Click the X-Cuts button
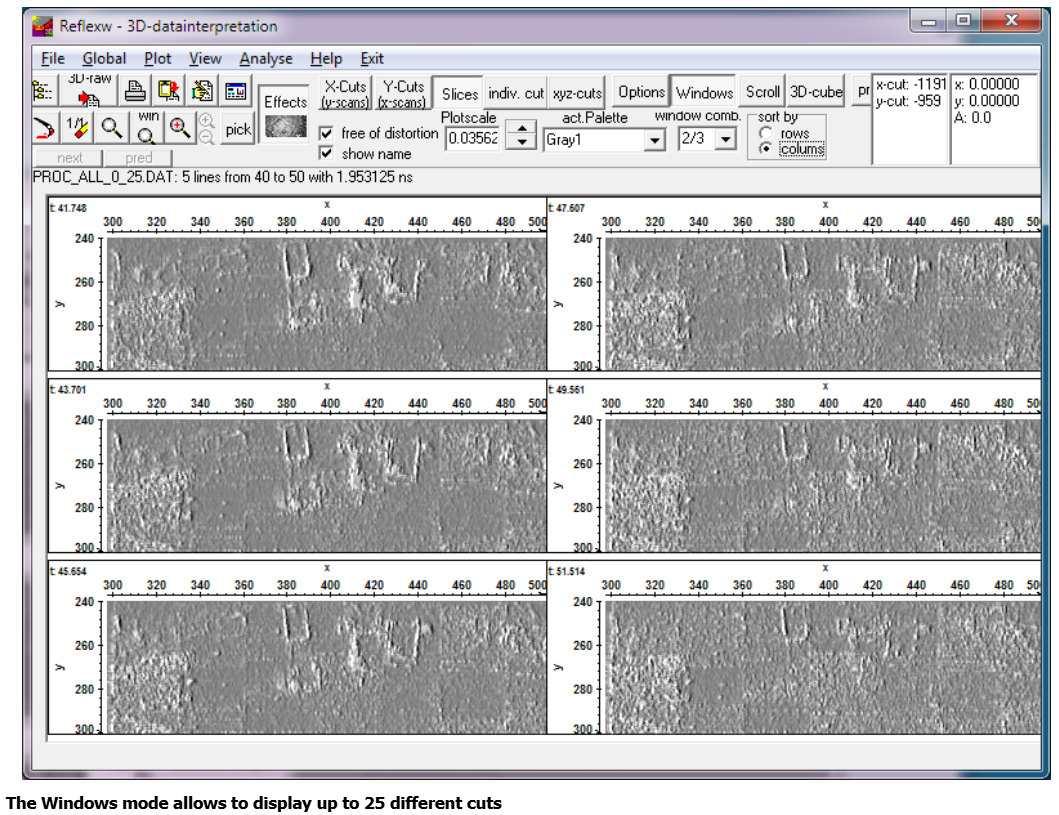 click(x=346, y=93)
